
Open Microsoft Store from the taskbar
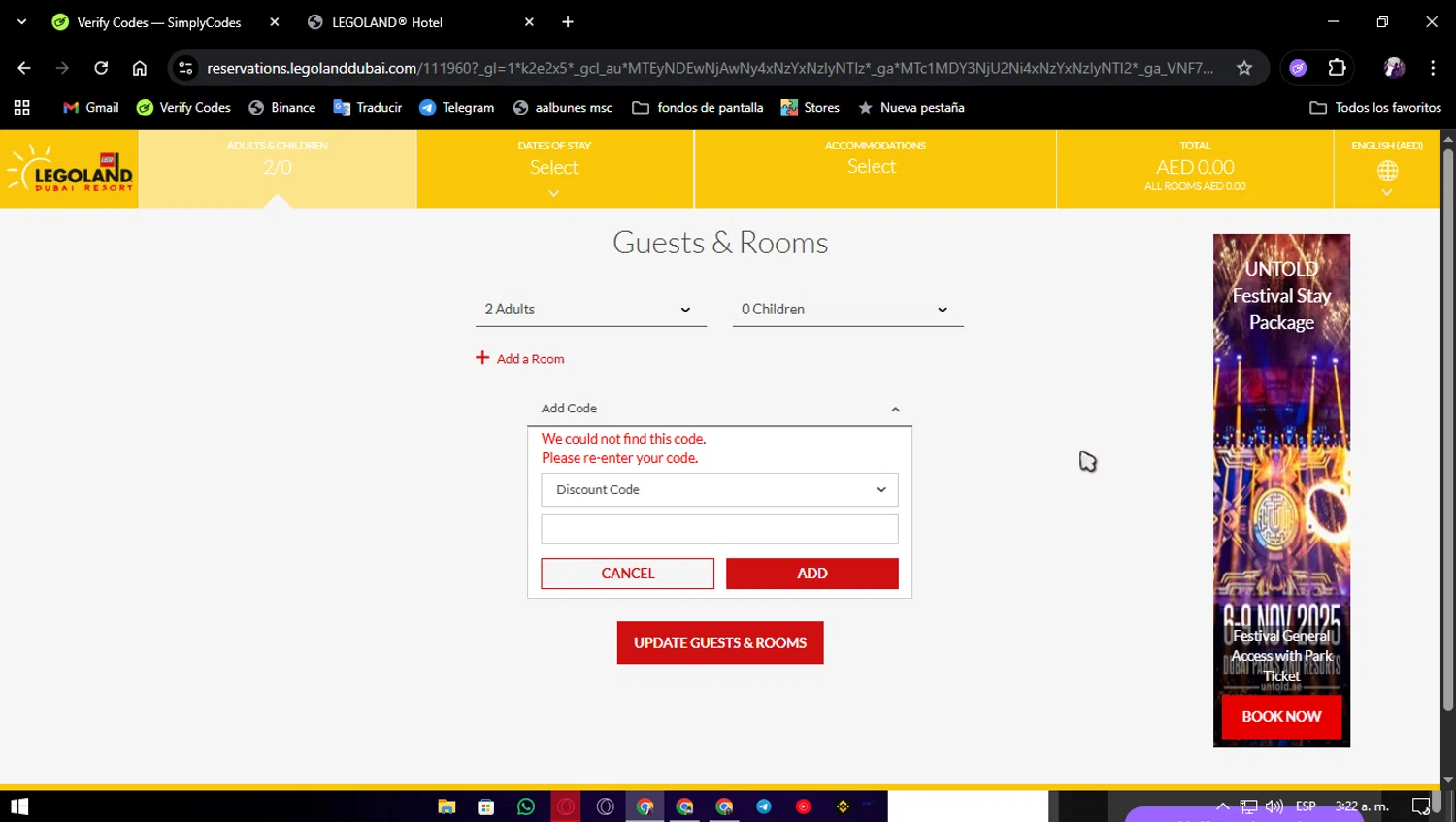point(486,806)
